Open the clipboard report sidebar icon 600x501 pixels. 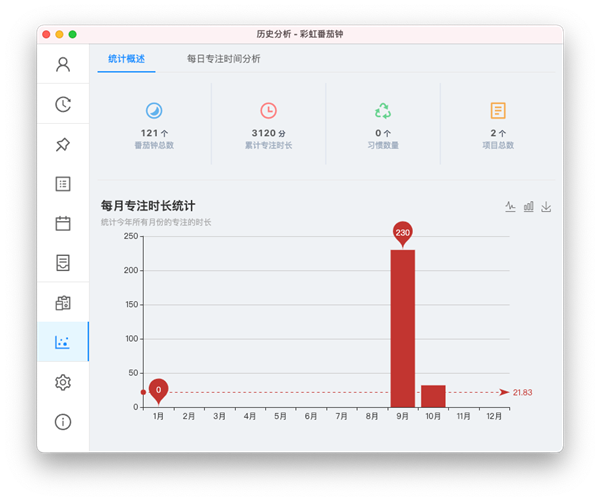[x=63, y=303]
